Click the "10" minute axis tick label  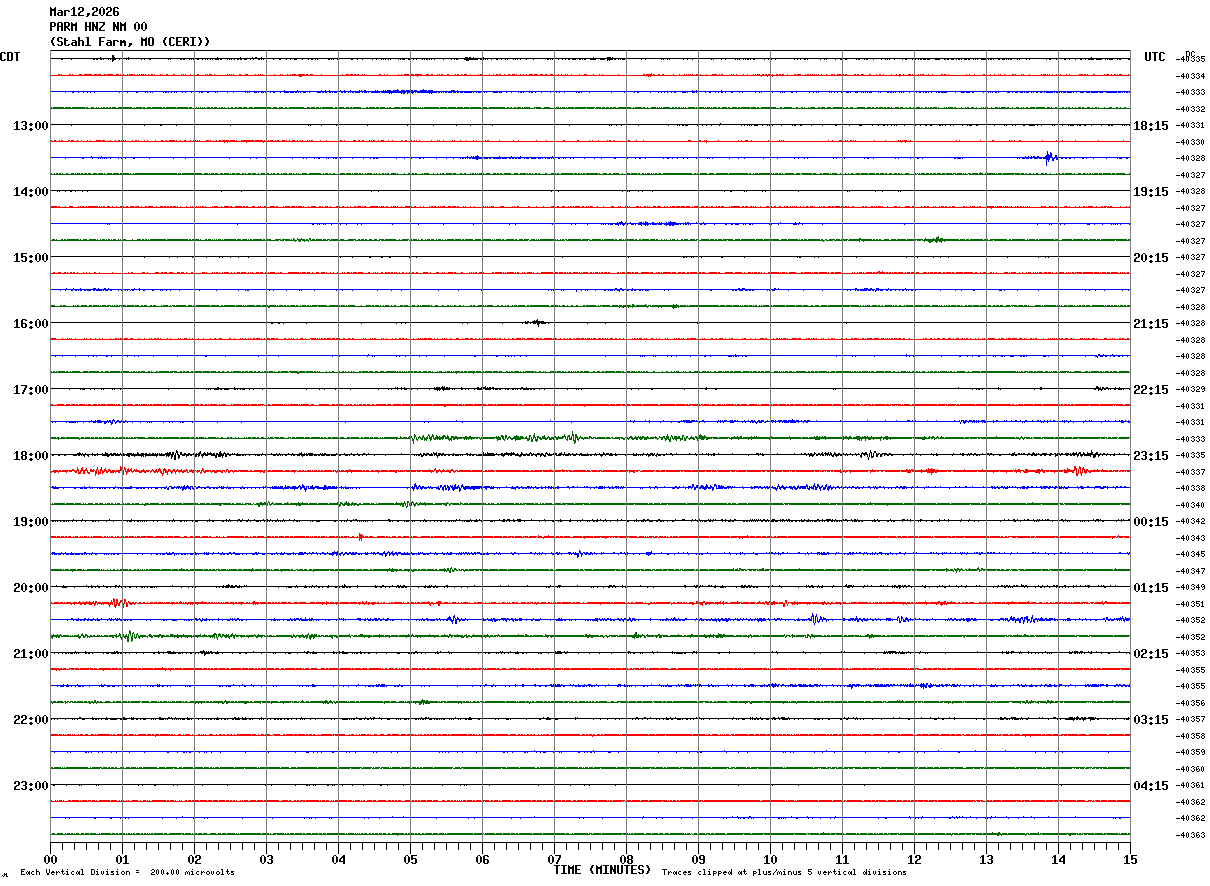coord(770,859)
